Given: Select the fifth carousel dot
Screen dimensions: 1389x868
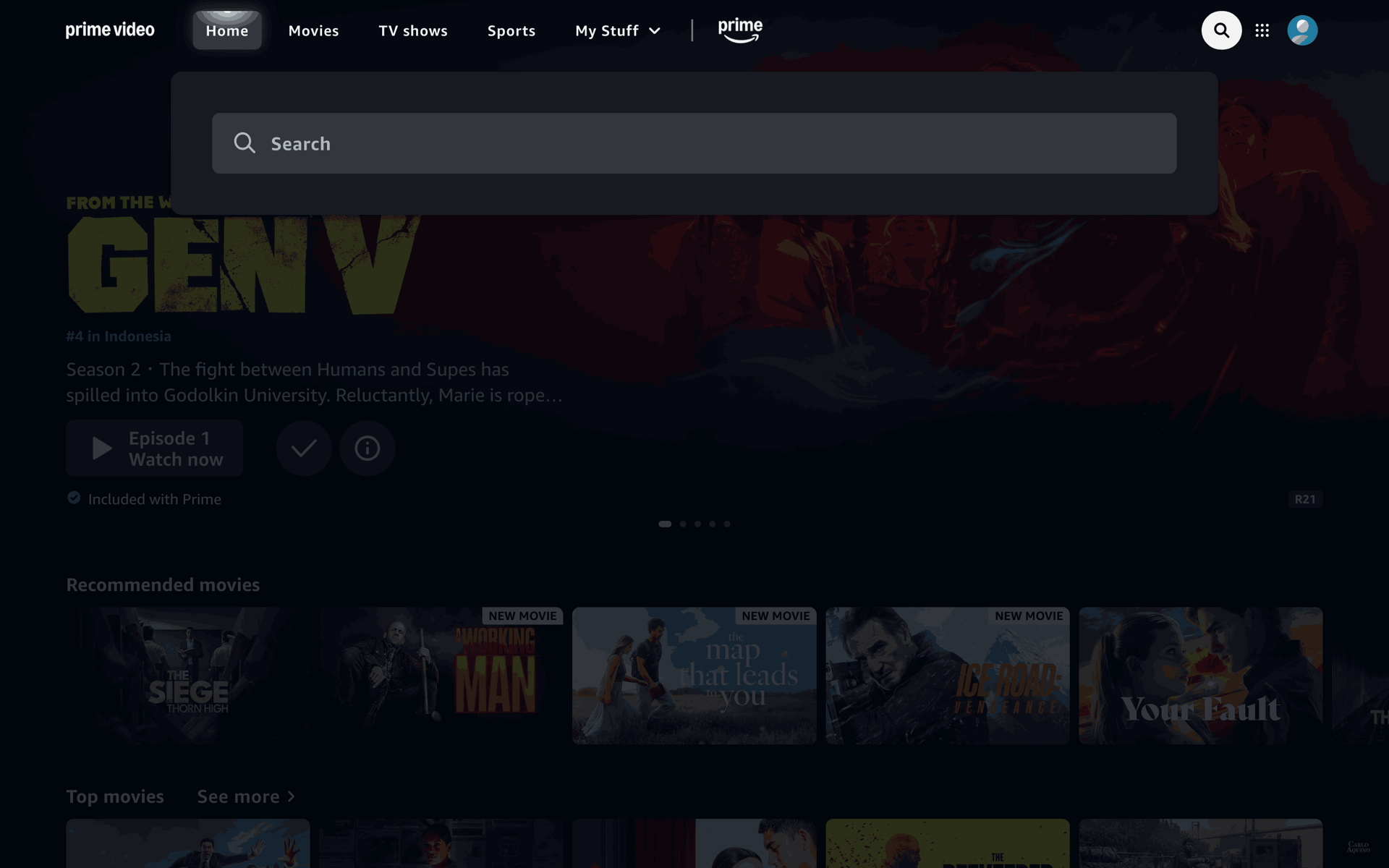Looking at the screenshot, I should point(727,524).
